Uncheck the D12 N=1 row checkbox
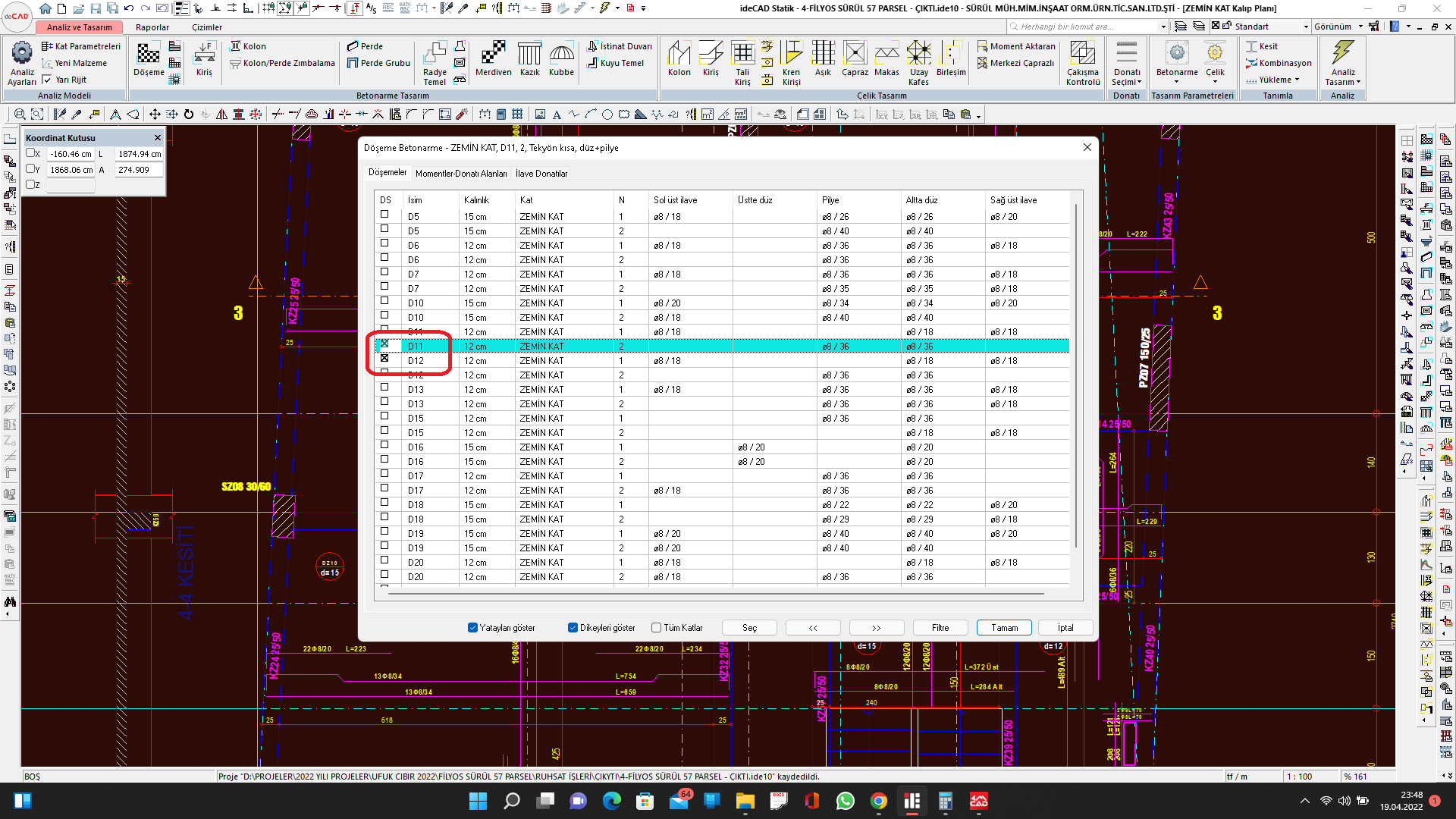Viewport: 1456px width, 819px height. click(384, 359)
